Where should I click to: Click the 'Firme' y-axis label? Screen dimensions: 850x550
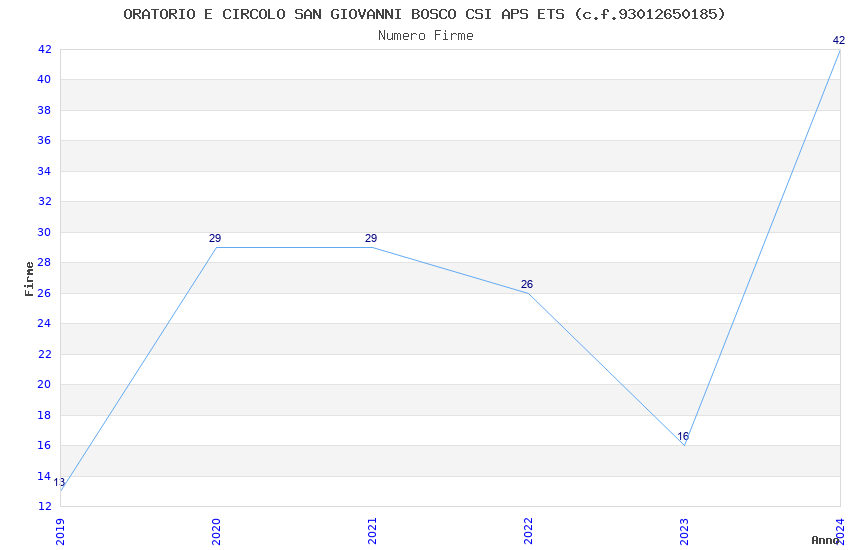click(29, 279)
